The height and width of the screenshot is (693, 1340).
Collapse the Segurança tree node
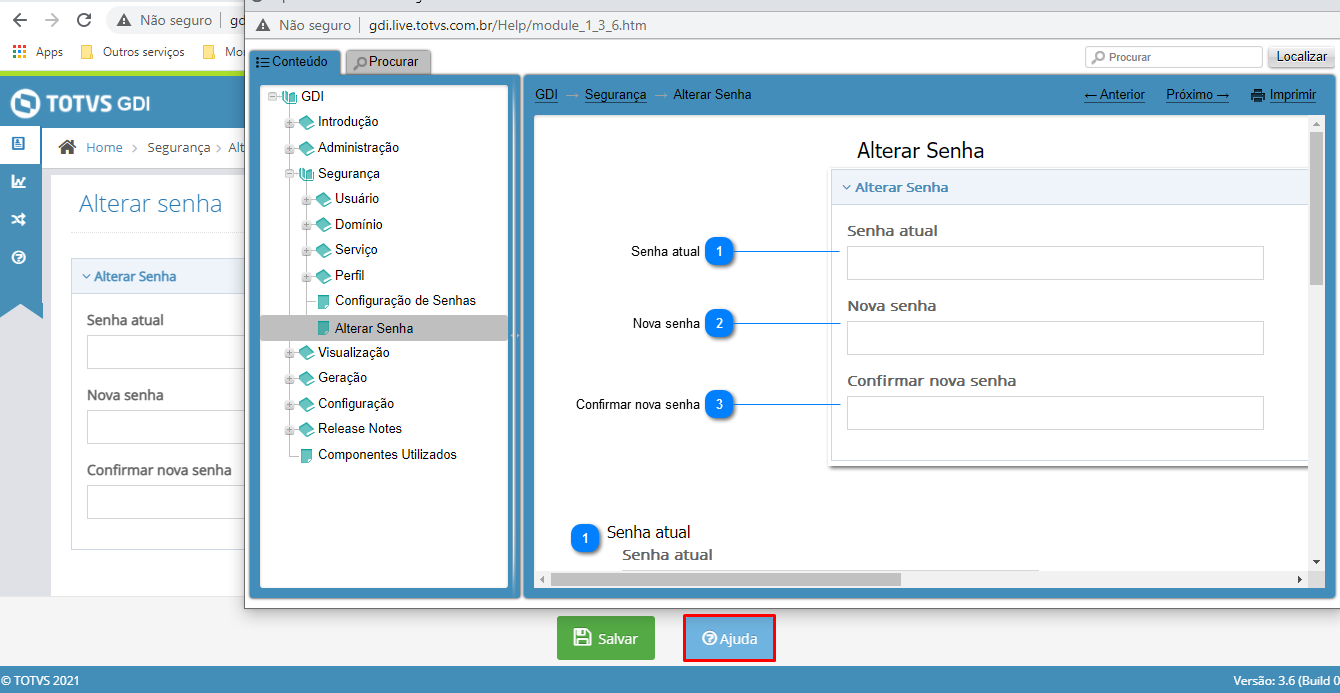pyautogui.click(x=289, y=174)
